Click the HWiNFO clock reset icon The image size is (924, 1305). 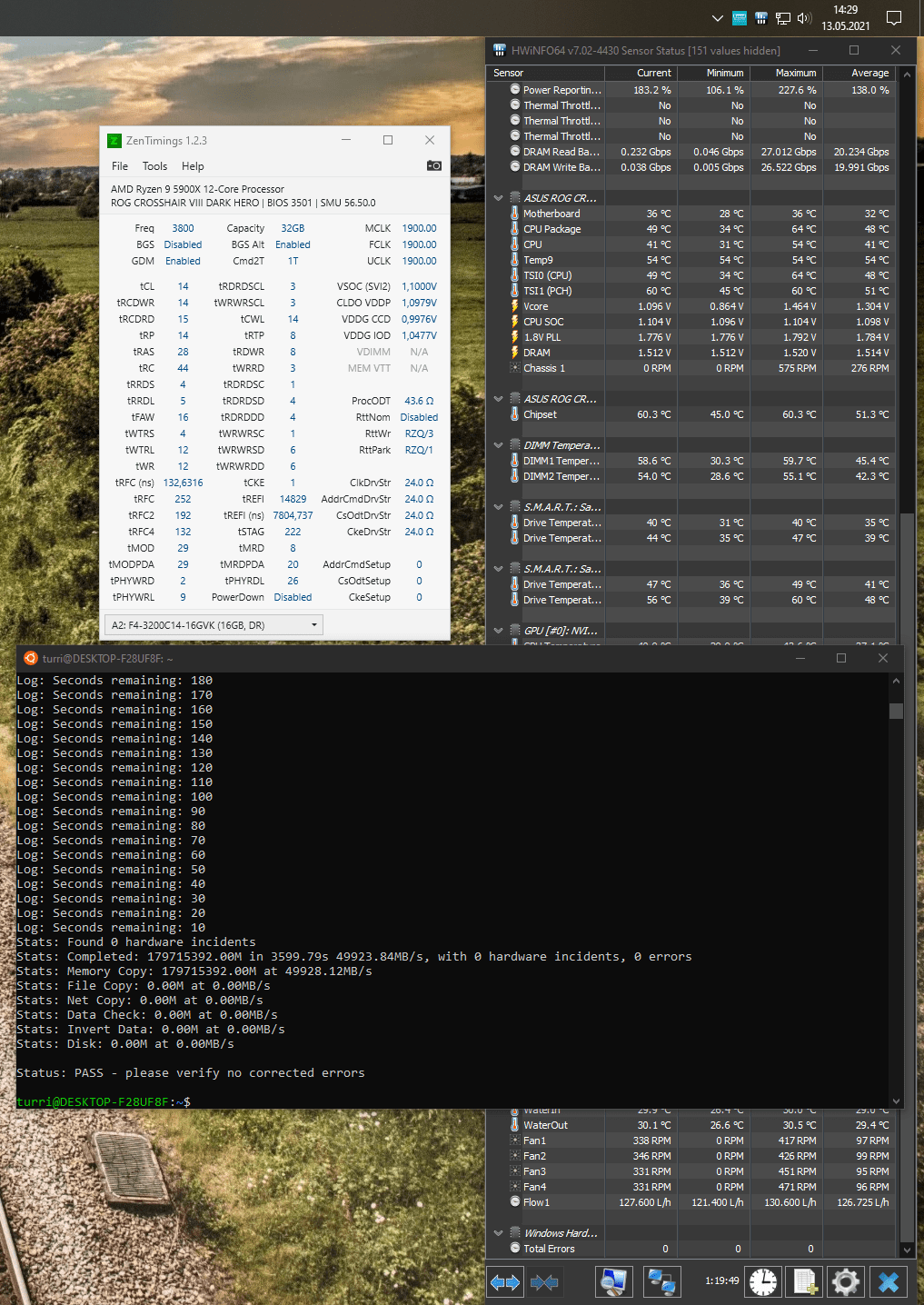(763, 1281)
